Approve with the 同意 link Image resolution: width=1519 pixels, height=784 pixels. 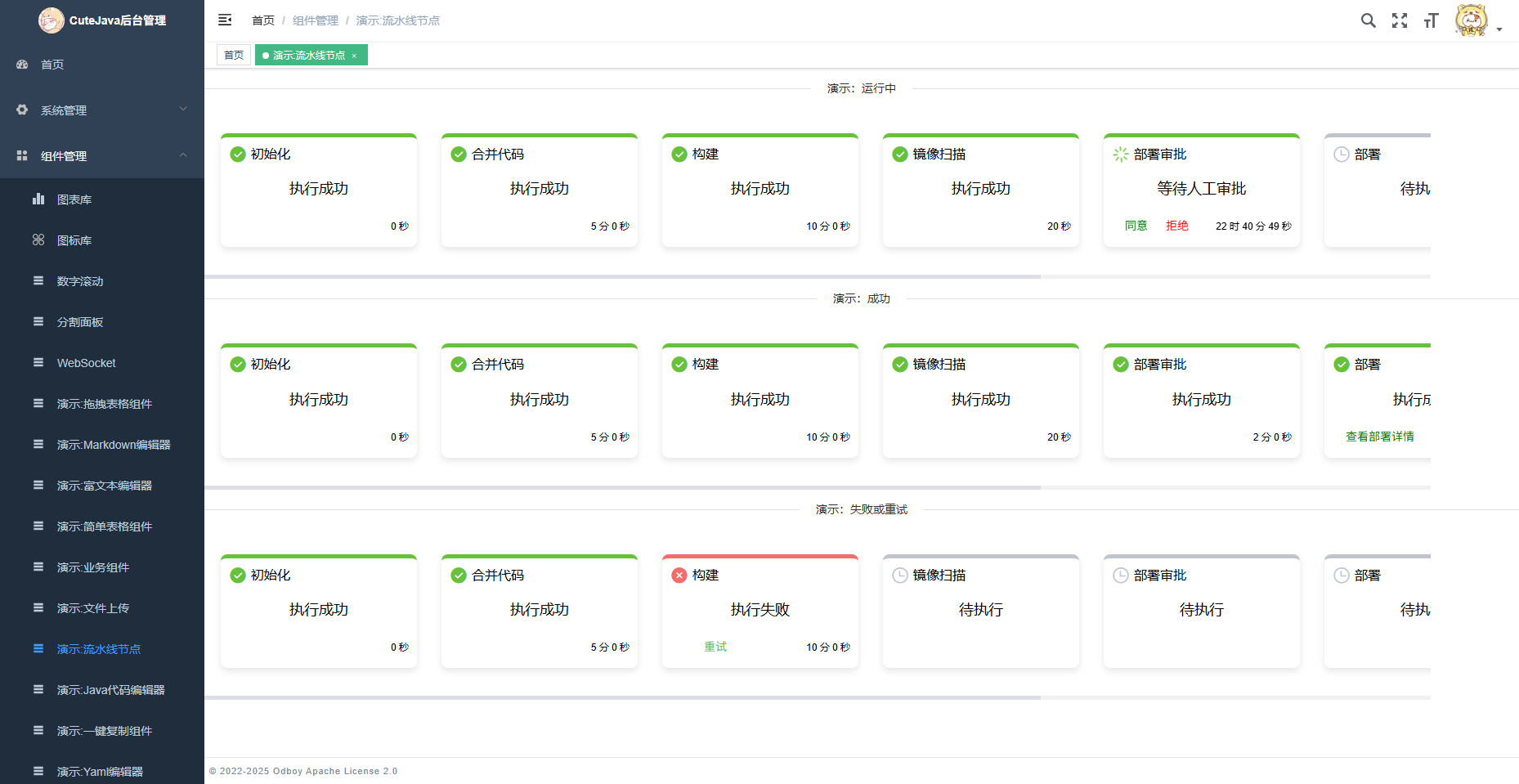pos(1136,226)
